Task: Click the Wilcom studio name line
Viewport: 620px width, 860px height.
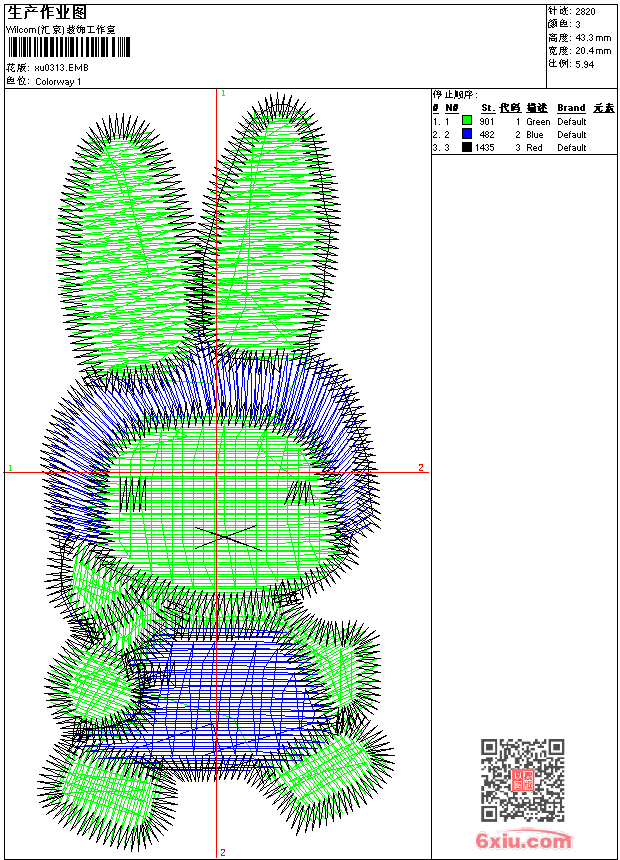Action: [x=60, y=30]
